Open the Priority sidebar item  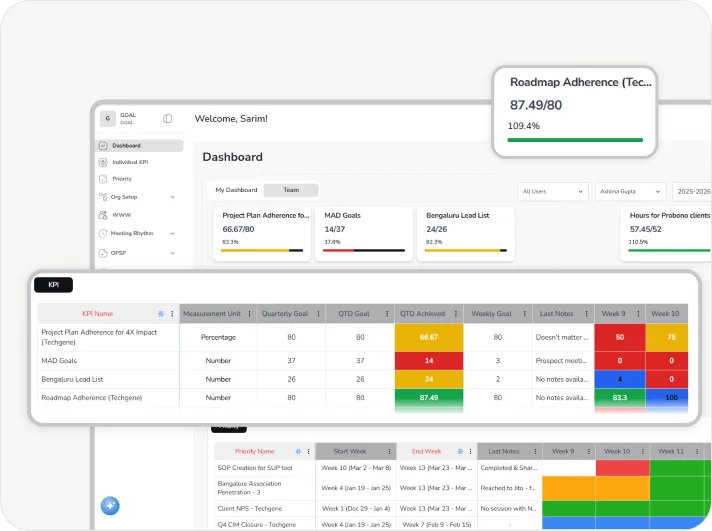122,179
